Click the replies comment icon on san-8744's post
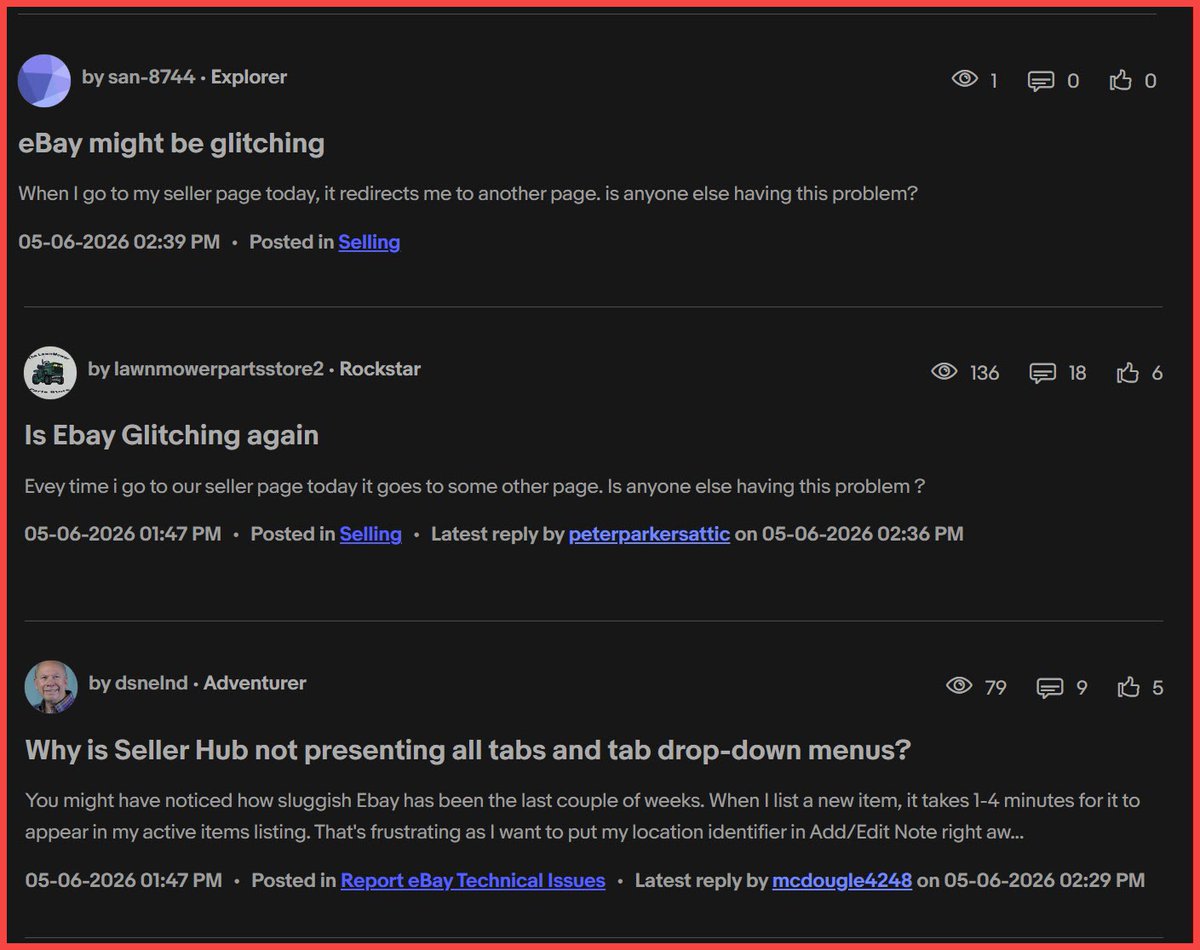1200x950 pixels. click(x=1041, y=80)
